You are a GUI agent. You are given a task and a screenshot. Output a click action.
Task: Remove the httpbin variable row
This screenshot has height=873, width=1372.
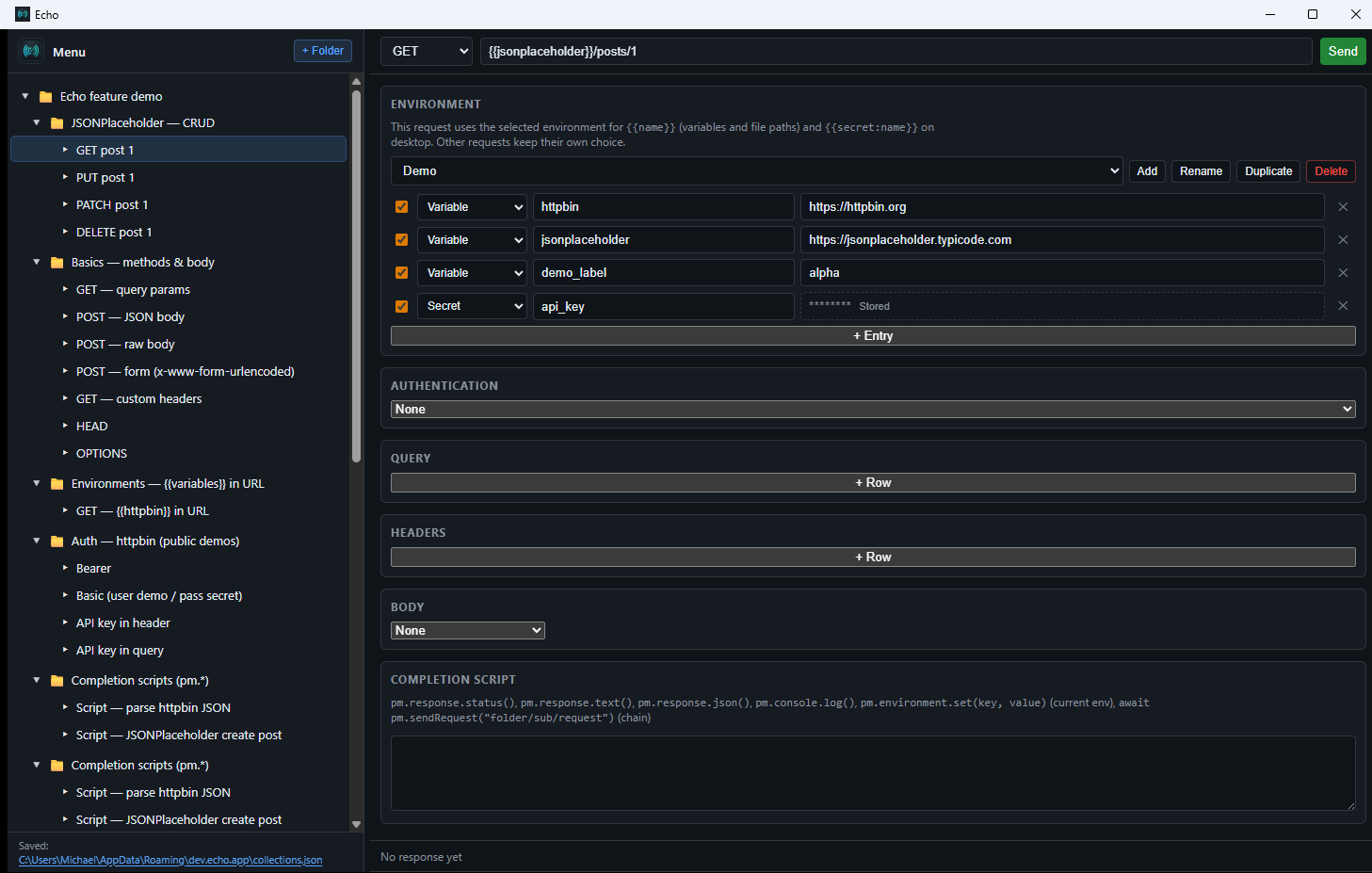[1343, 207]
